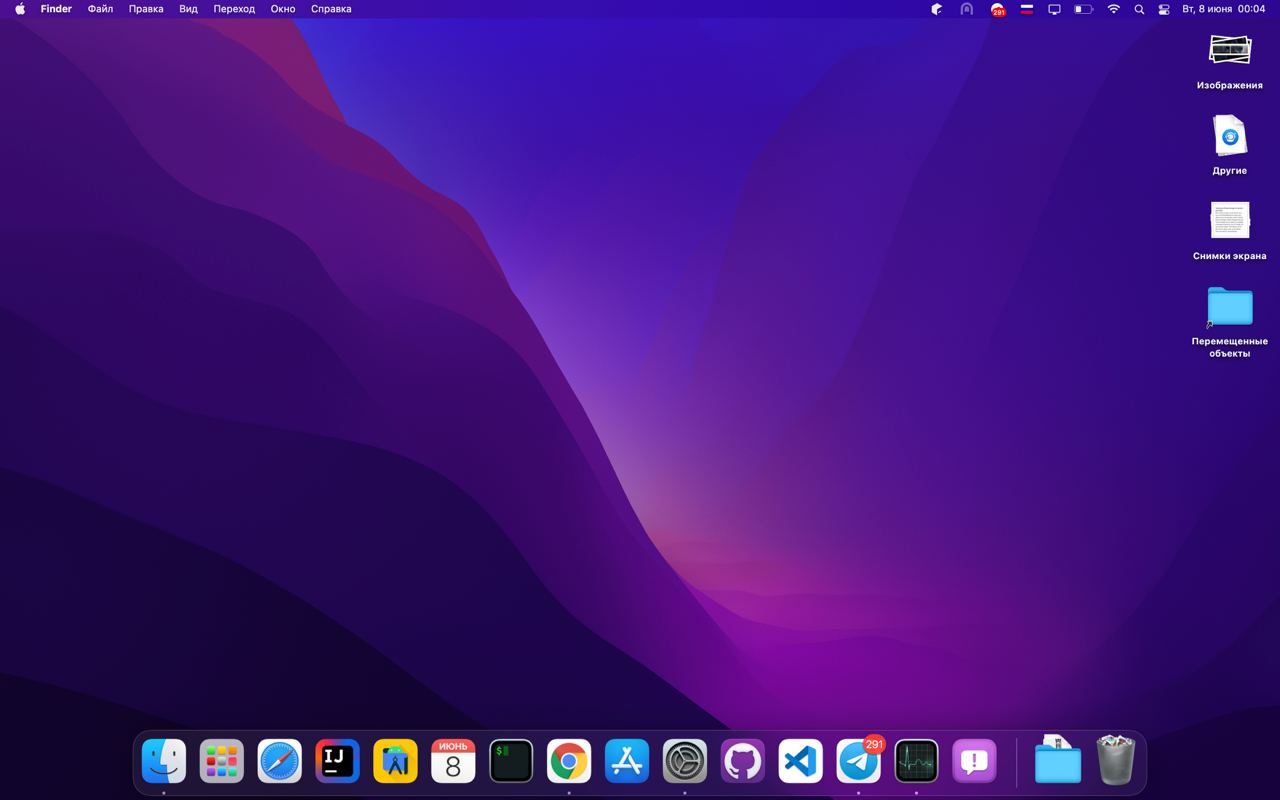The image size is (1280, 800).
Task: Open Activity Monitor in the Dock
Action: tap(916, 761)
